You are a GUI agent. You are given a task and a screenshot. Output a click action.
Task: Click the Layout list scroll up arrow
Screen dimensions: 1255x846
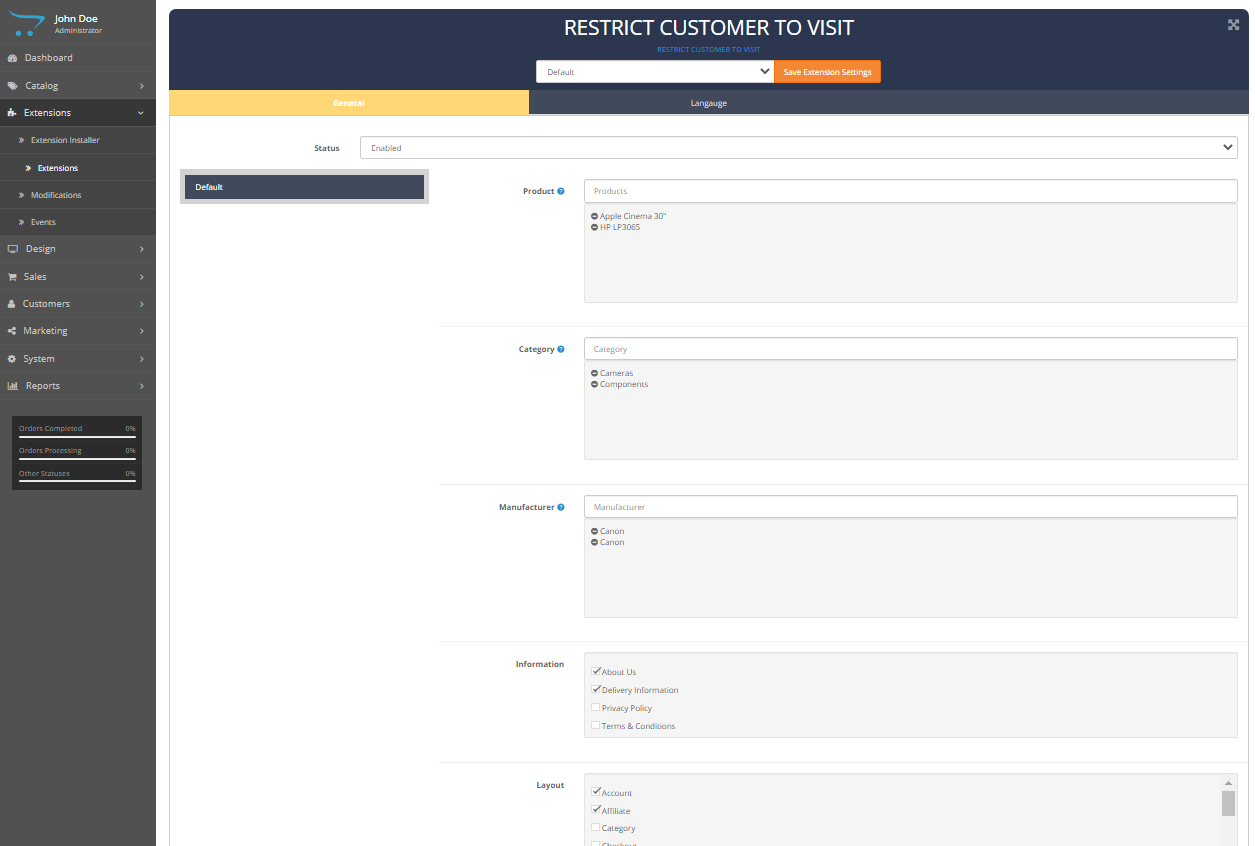click(x=1228, y=783)
